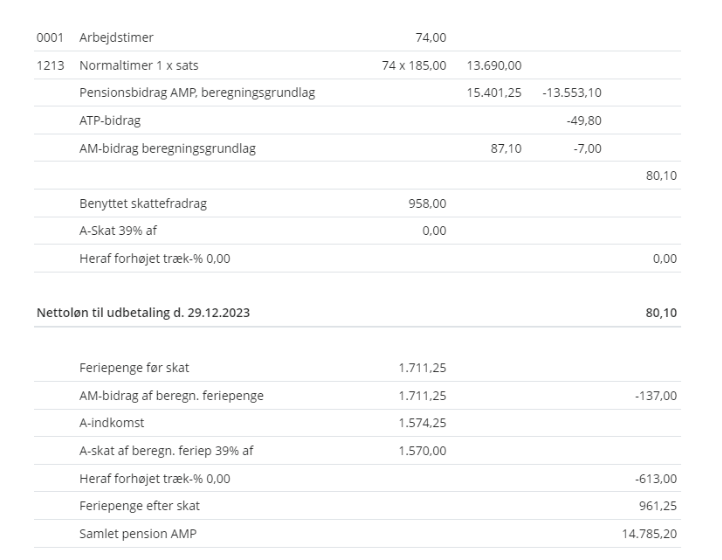This screenshot has height=560, width=722.
Task: Select the 74,00 hours value
Action: 430,38
